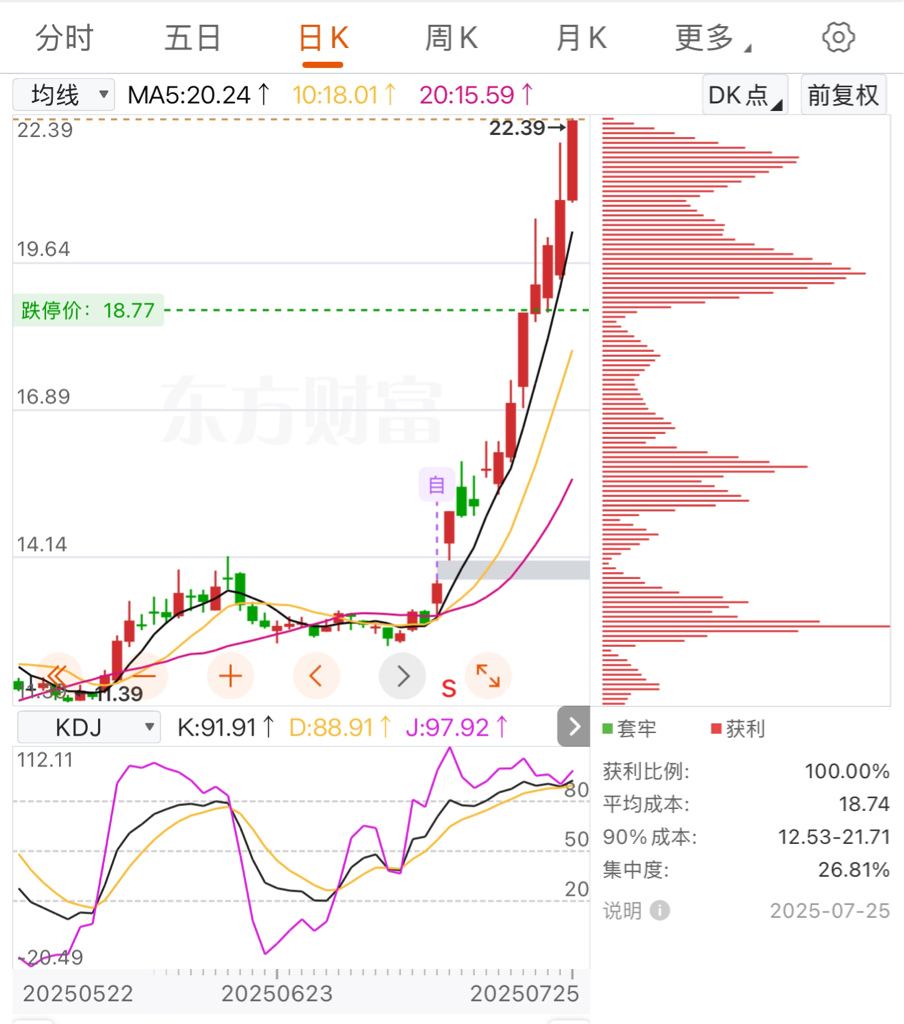Switch to the 周K tab

click(x=451, y=38)
